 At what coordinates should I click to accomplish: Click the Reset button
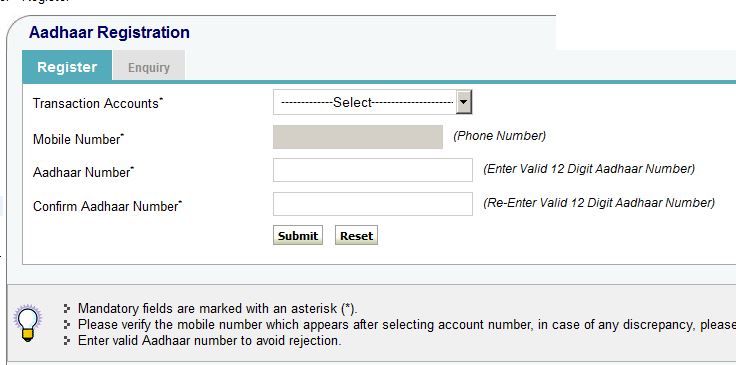(356, 236)
